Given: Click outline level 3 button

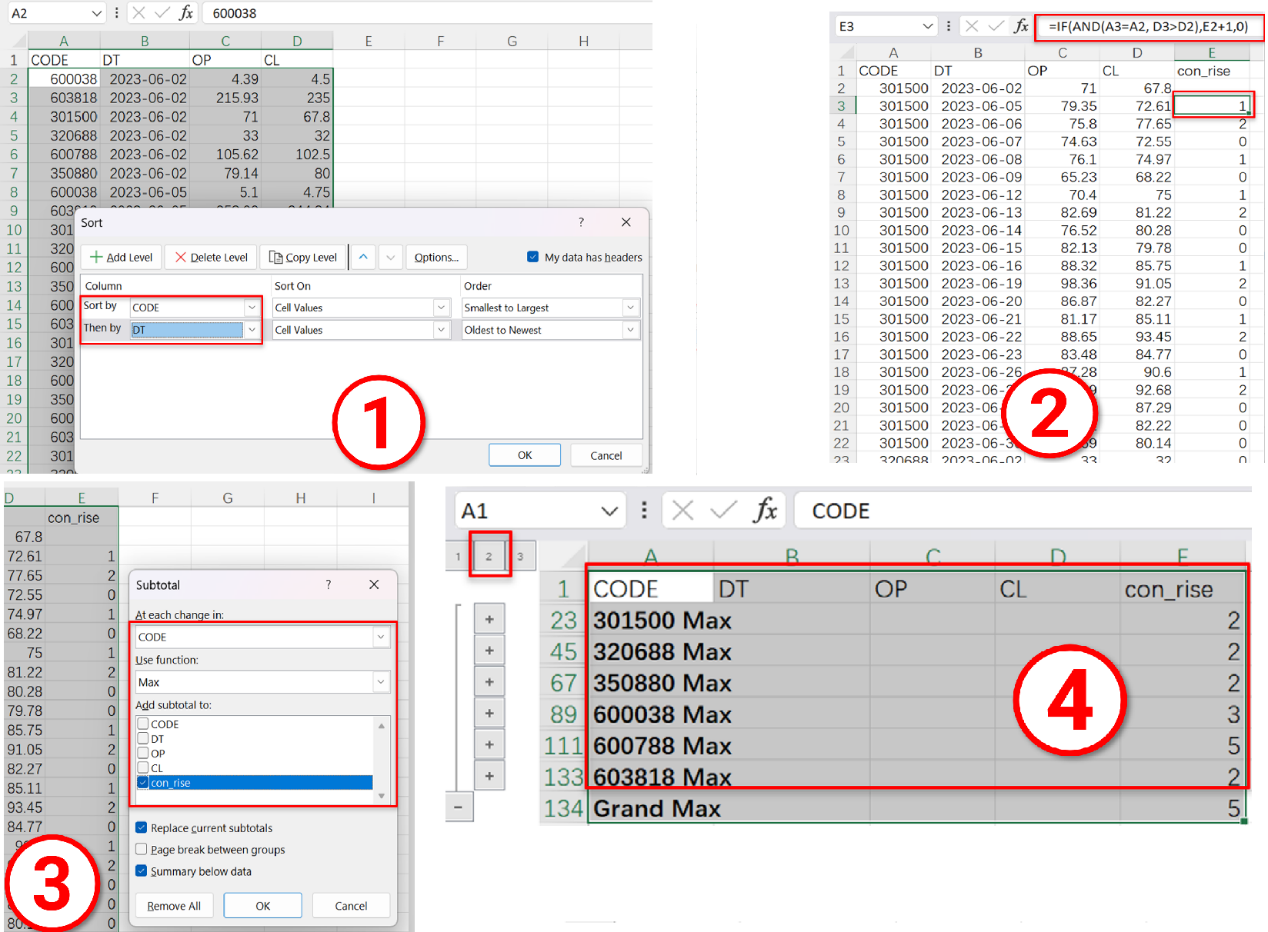Looking at the screenshot, I should click(x=519, y=557).
